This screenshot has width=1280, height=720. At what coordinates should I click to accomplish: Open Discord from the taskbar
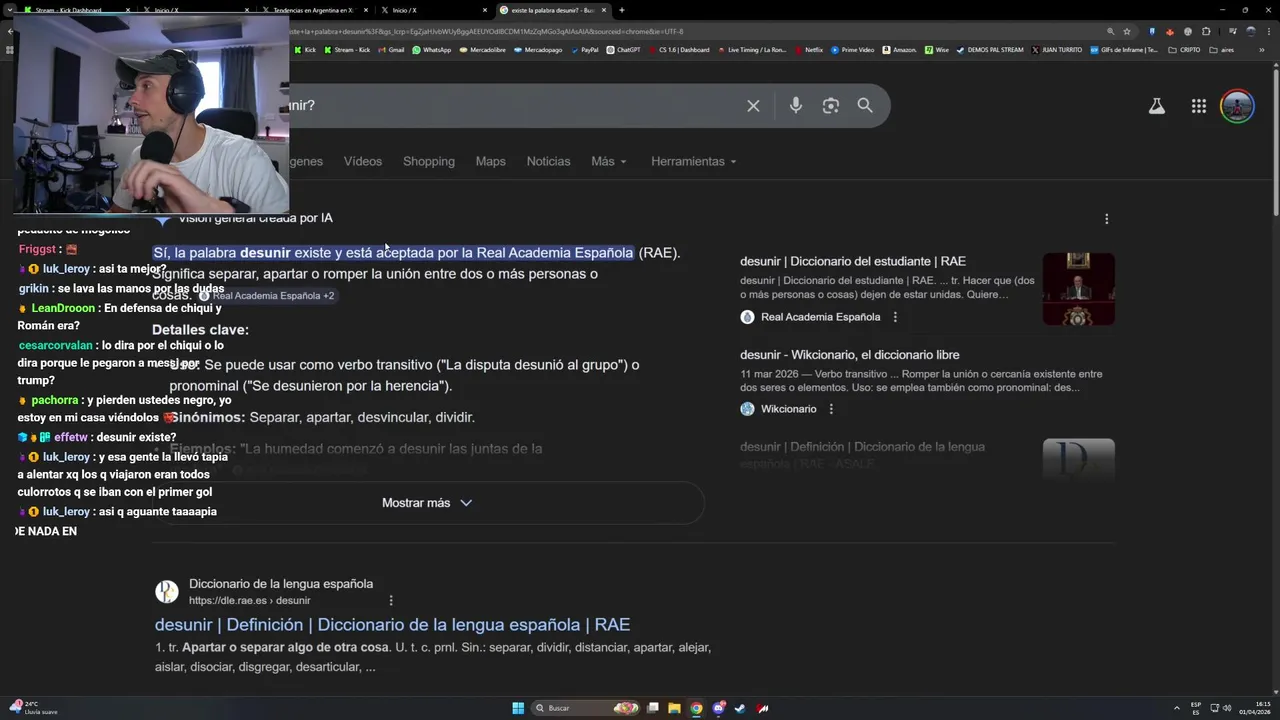coord(718,708)
